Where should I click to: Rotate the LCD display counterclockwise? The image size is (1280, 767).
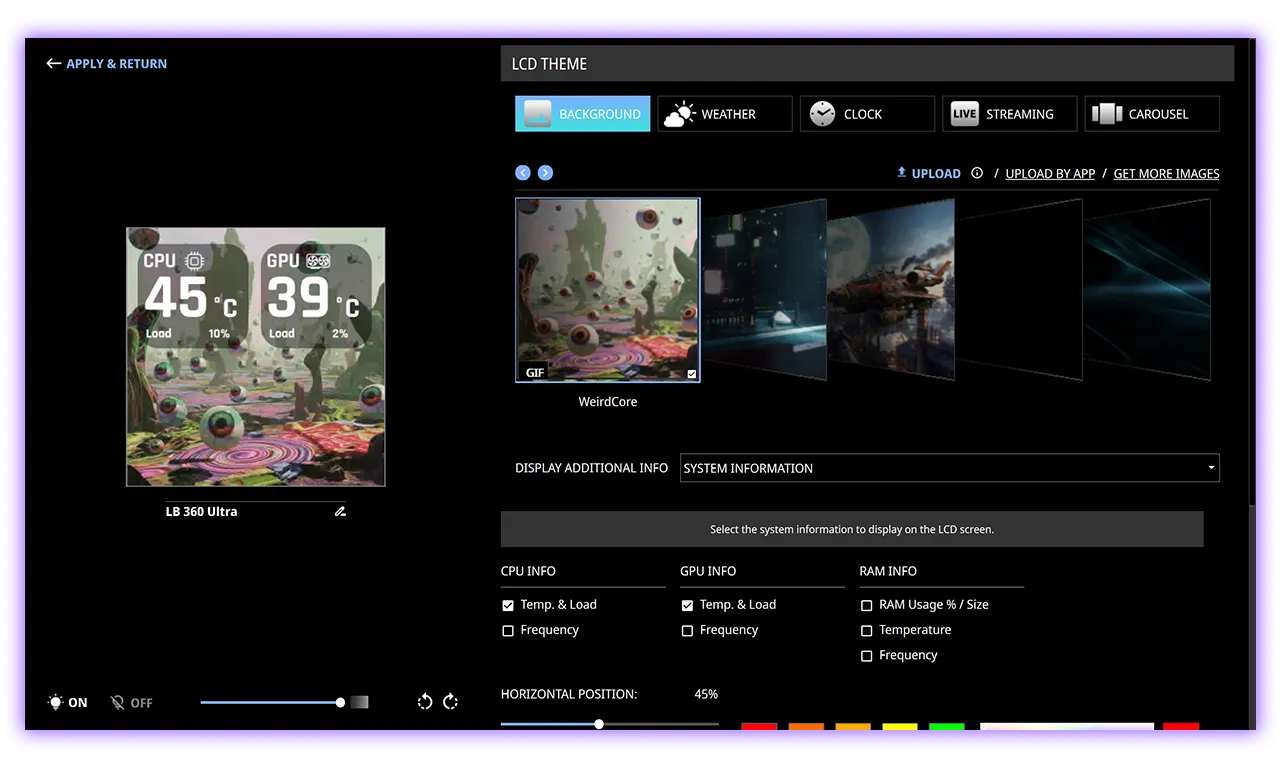click(x=425, y=702)
